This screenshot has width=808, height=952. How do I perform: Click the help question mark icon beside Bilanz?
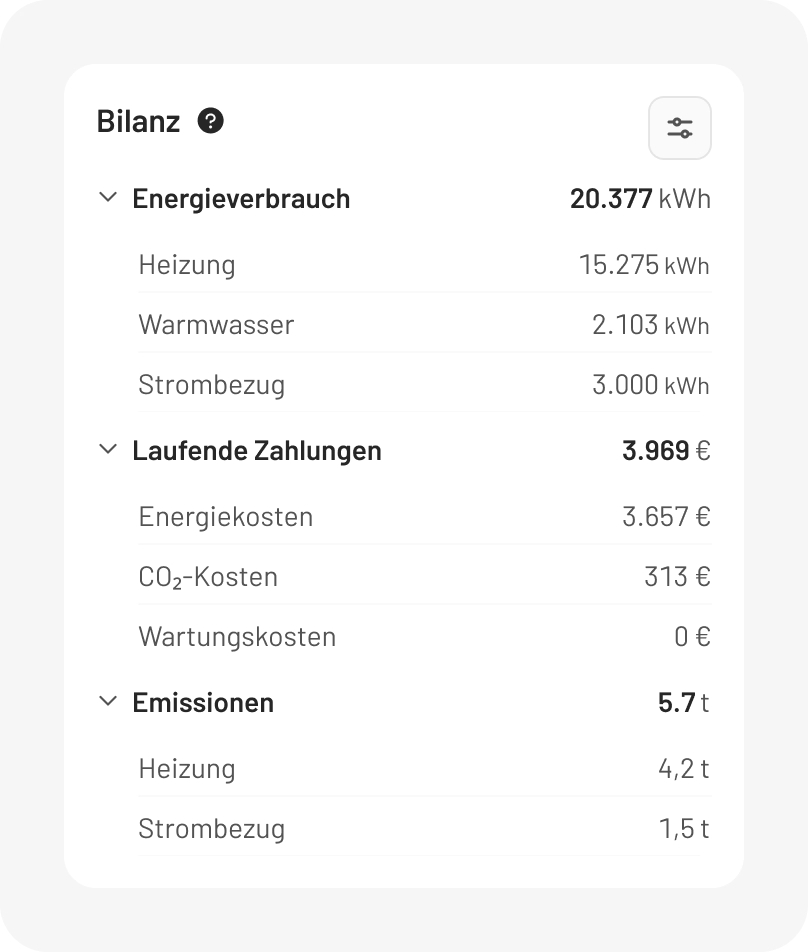211,121
